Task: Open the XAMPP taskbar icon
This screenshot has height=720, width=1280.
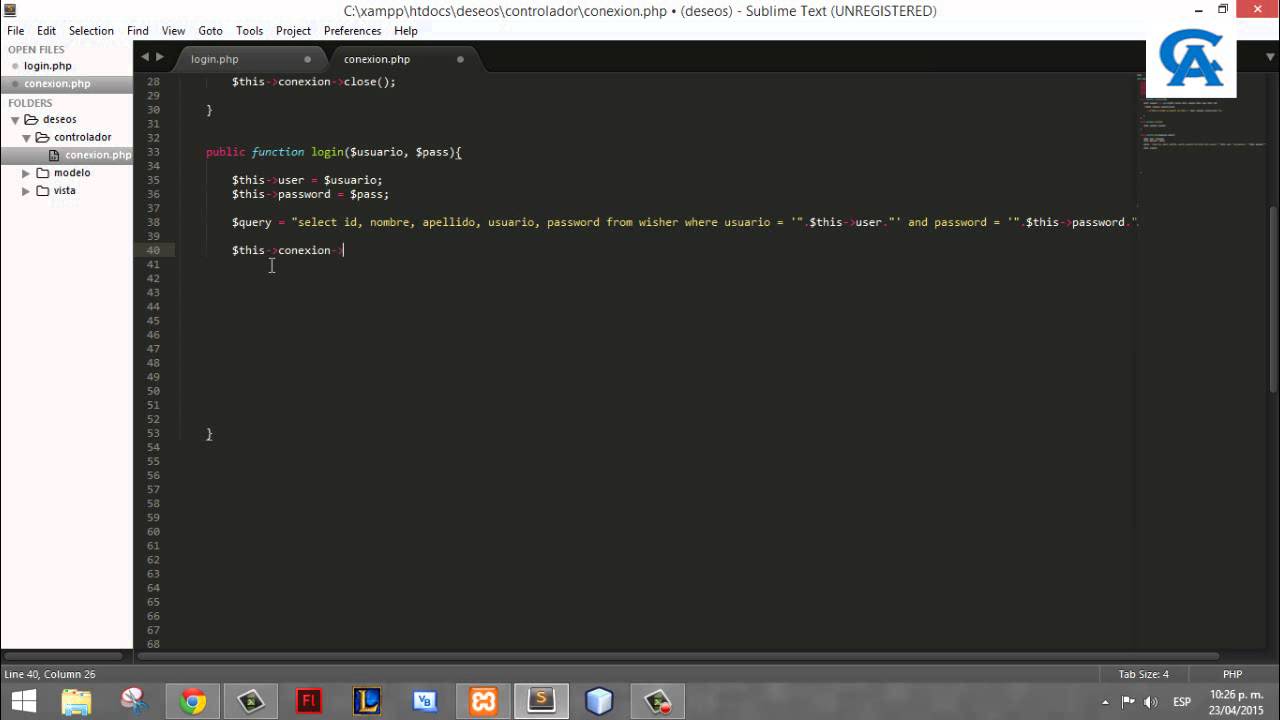Action: pos(483,701)
